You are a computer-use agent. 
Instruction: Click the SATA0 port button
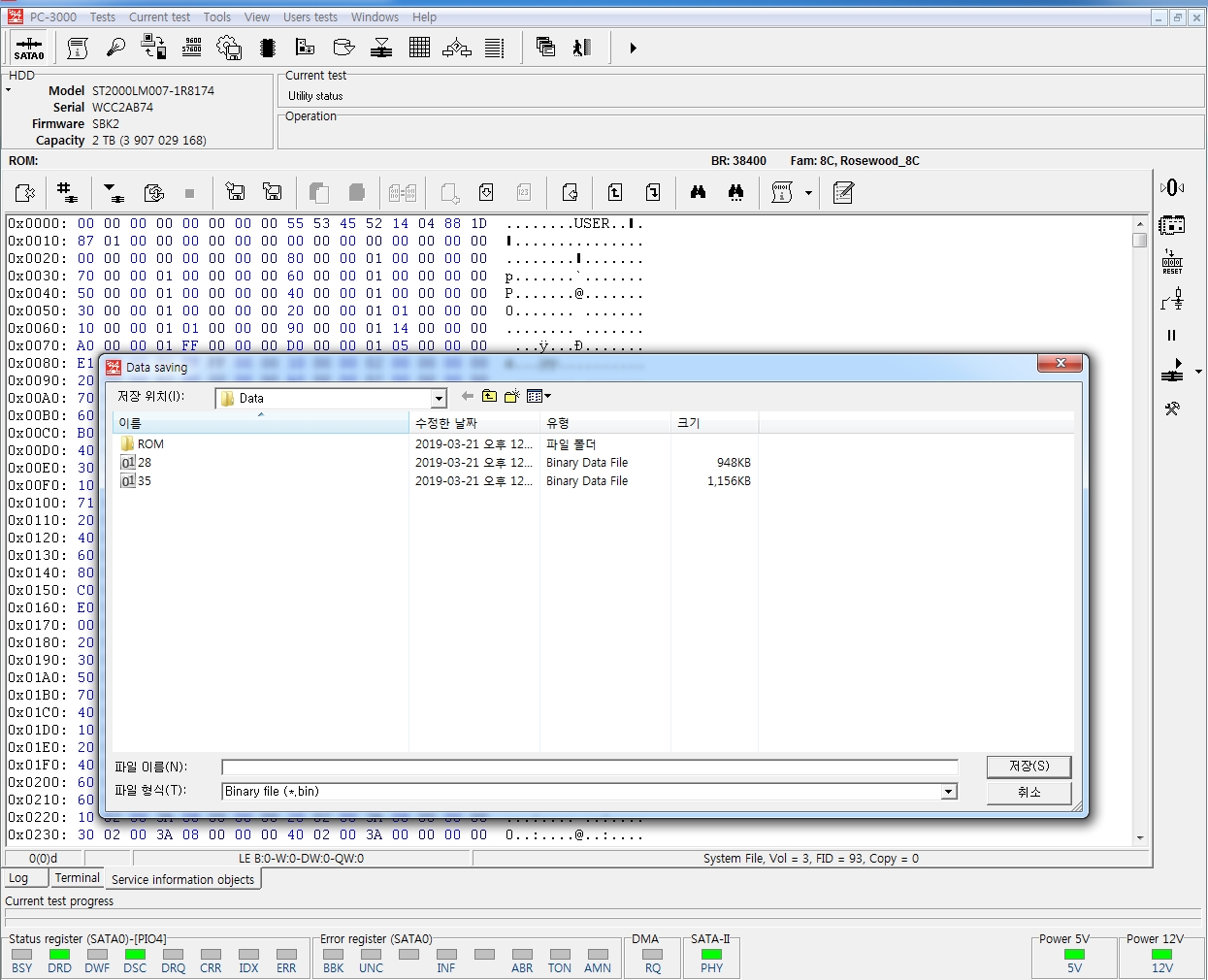(29, 48)
